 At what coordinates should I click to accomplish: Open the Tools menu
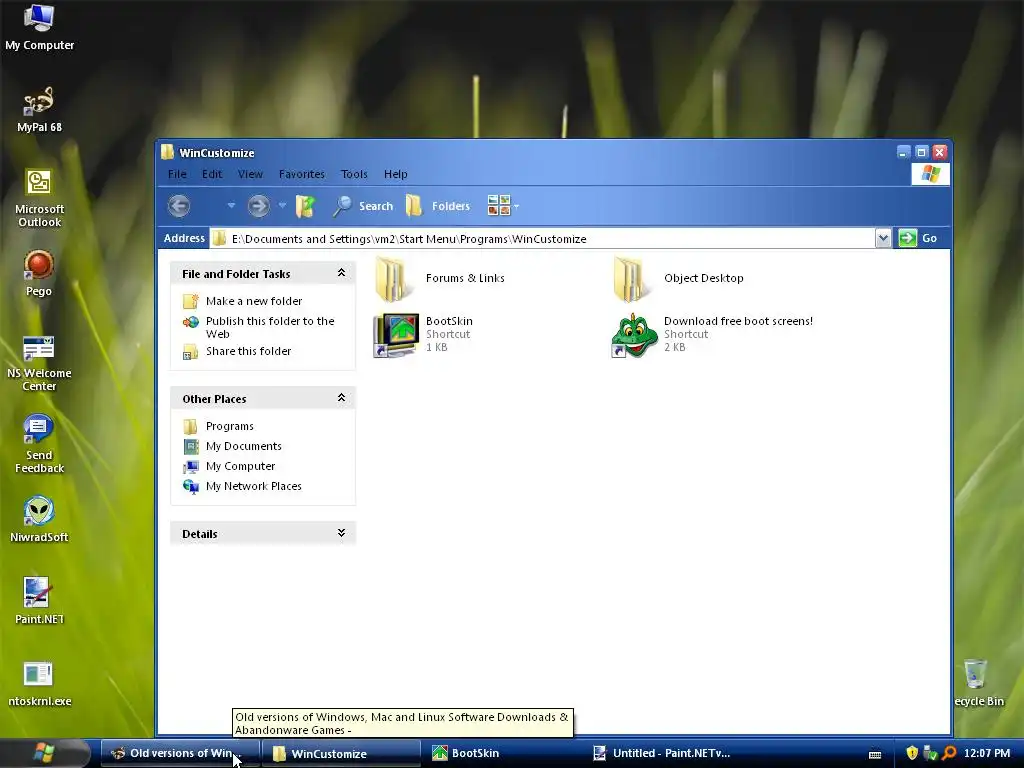[354, 174]
